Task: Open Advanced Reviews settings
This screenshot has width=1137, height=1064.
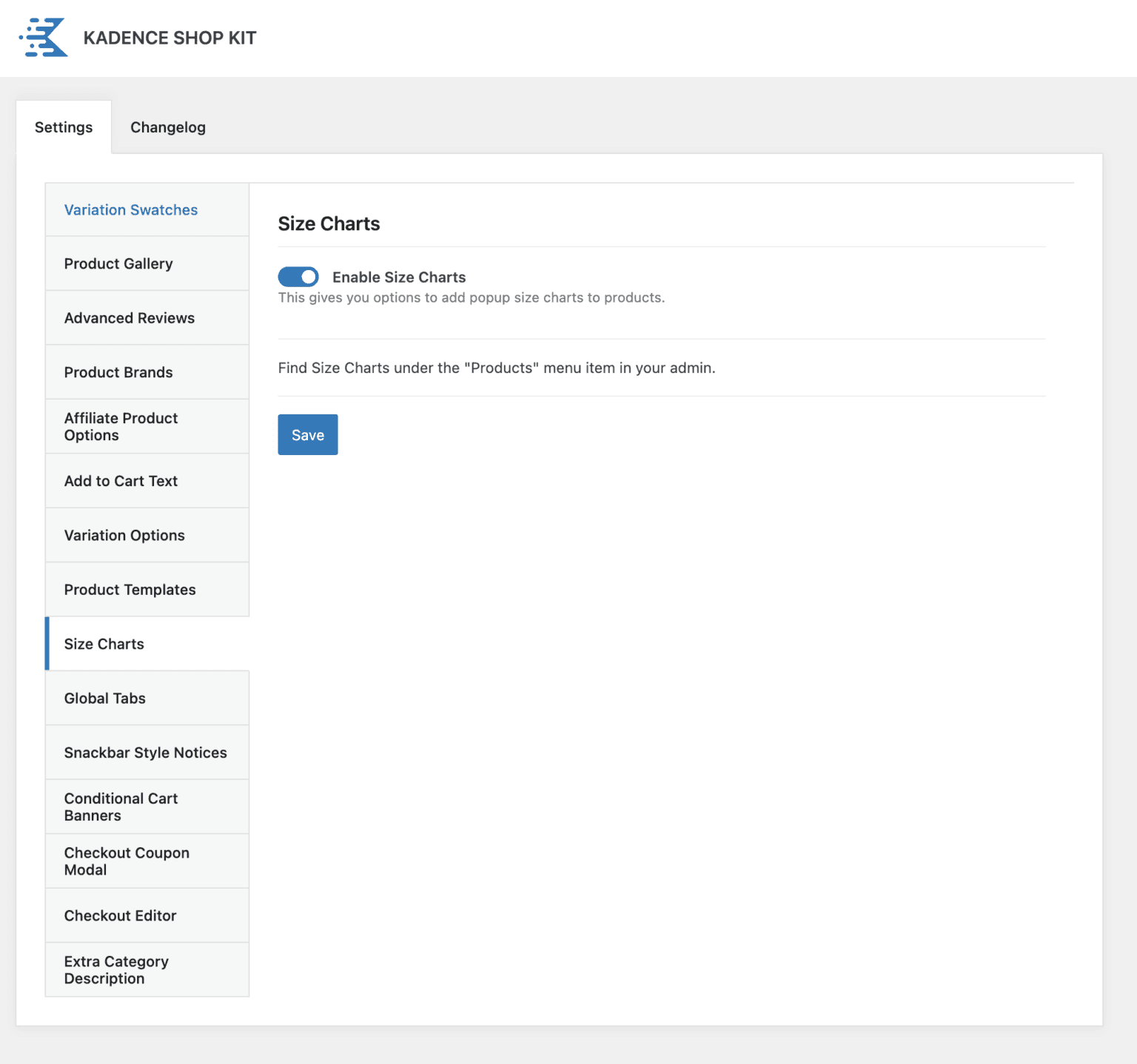Action: click(130, 318)
